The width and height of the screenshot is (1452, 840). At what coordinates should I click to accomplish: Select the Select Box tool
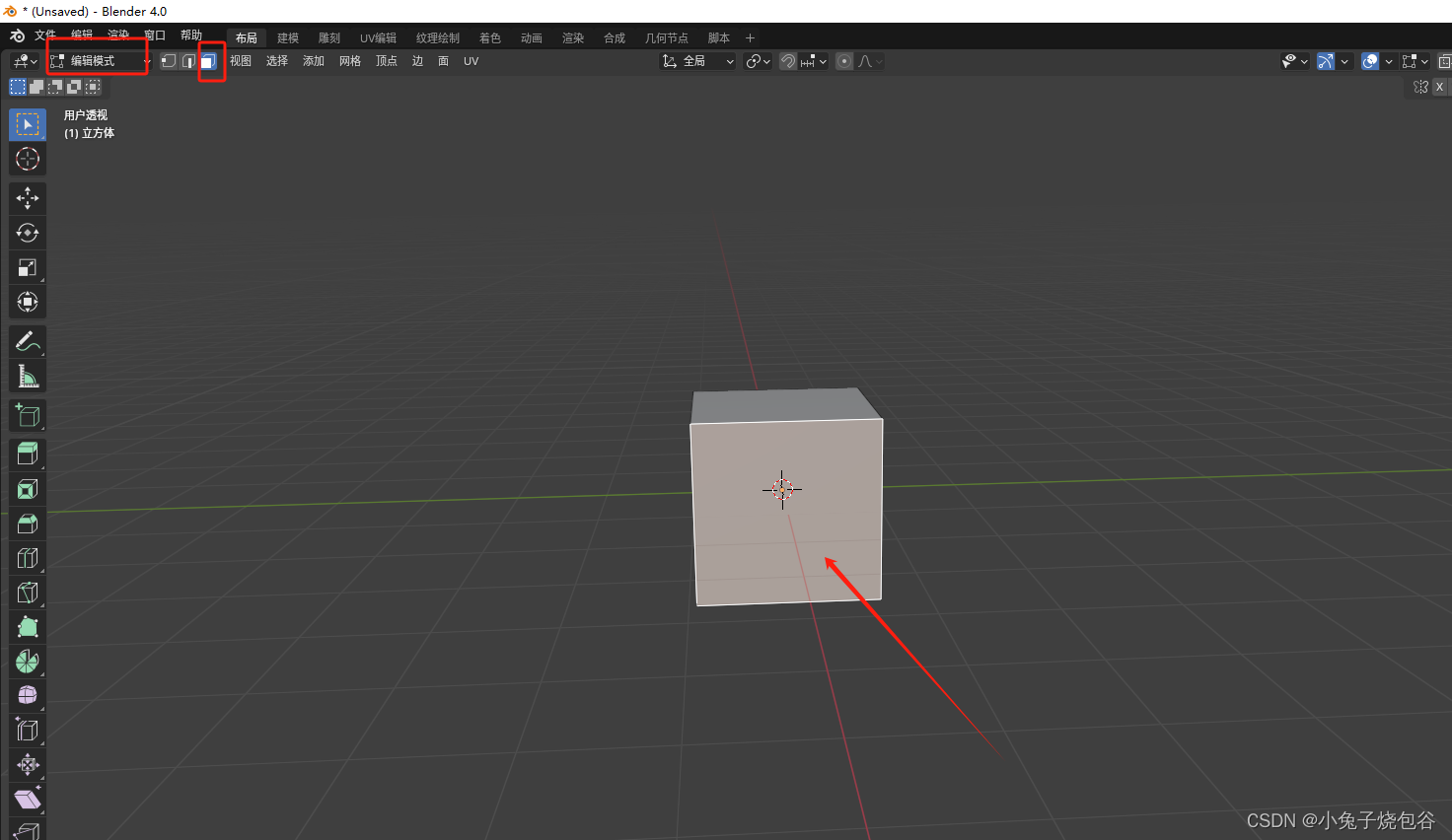coord(28,124)
